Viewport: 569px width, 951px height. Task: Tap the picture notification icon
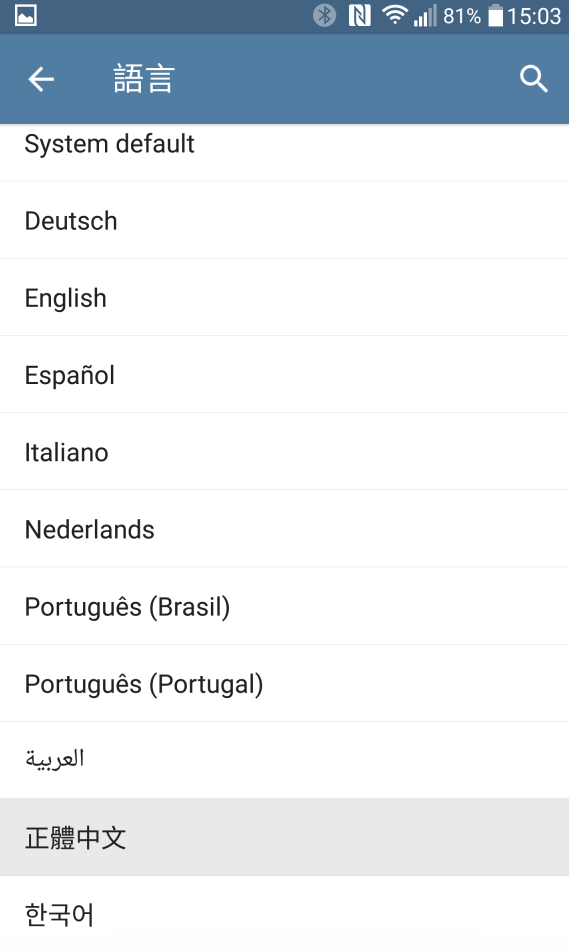tap(25, 16)
